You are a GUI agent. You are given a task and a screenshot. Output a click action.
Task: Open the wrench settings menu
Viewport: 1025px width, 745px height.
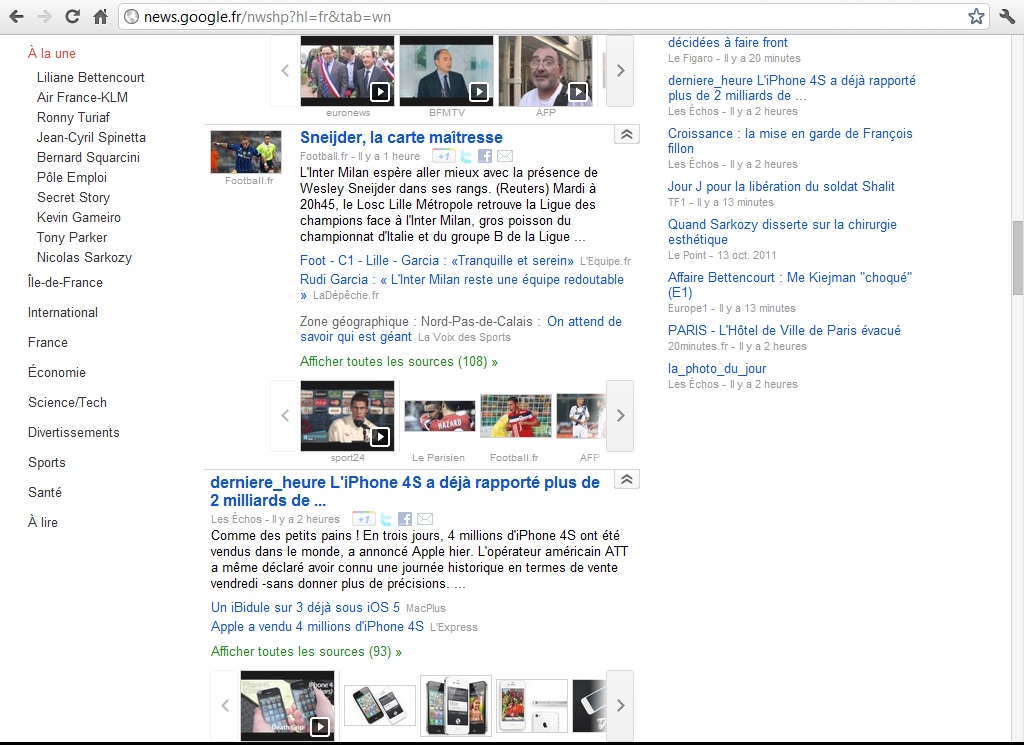[1007, 16]
